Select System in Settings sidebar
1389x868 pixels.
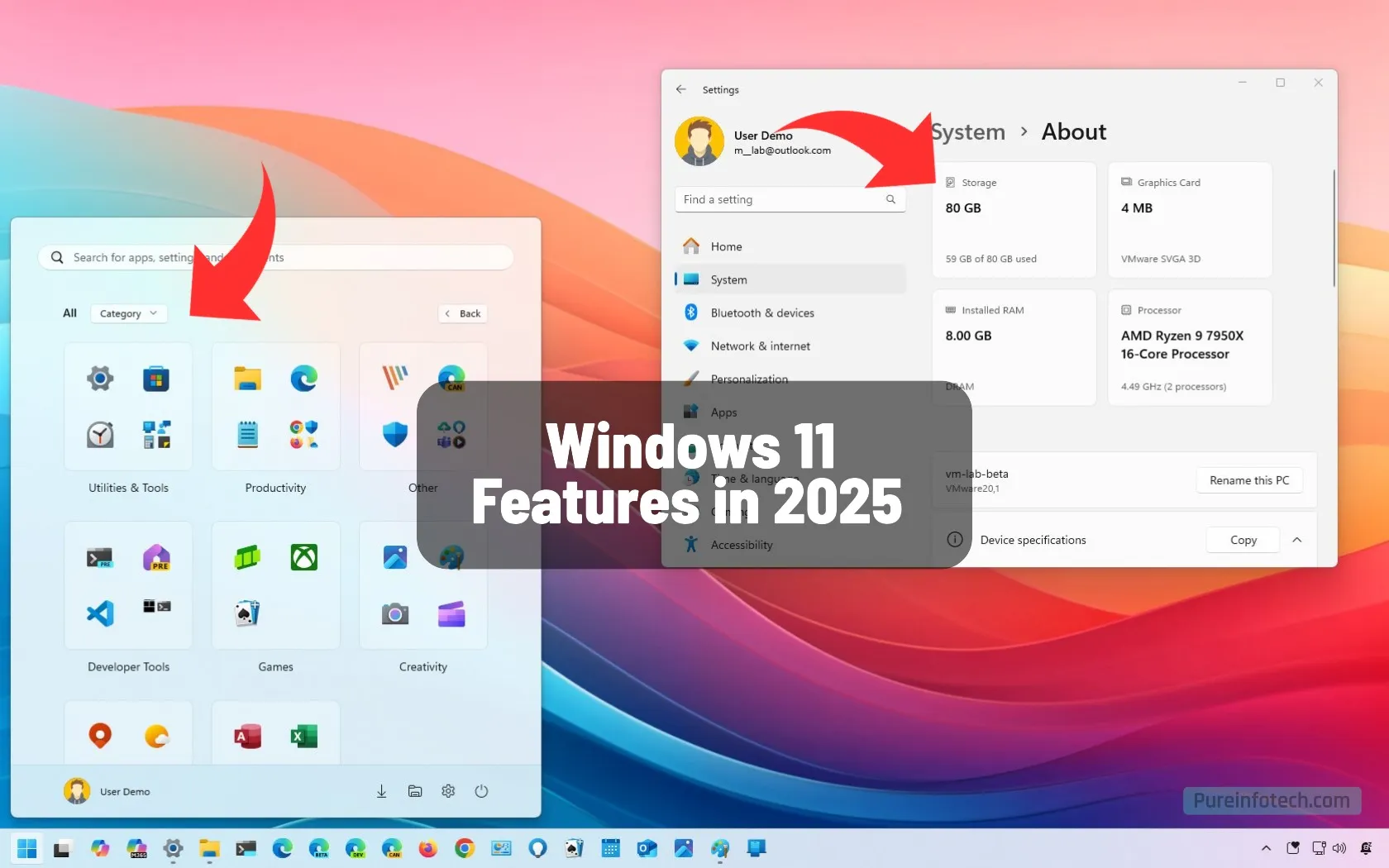click(x=790, y=279)
